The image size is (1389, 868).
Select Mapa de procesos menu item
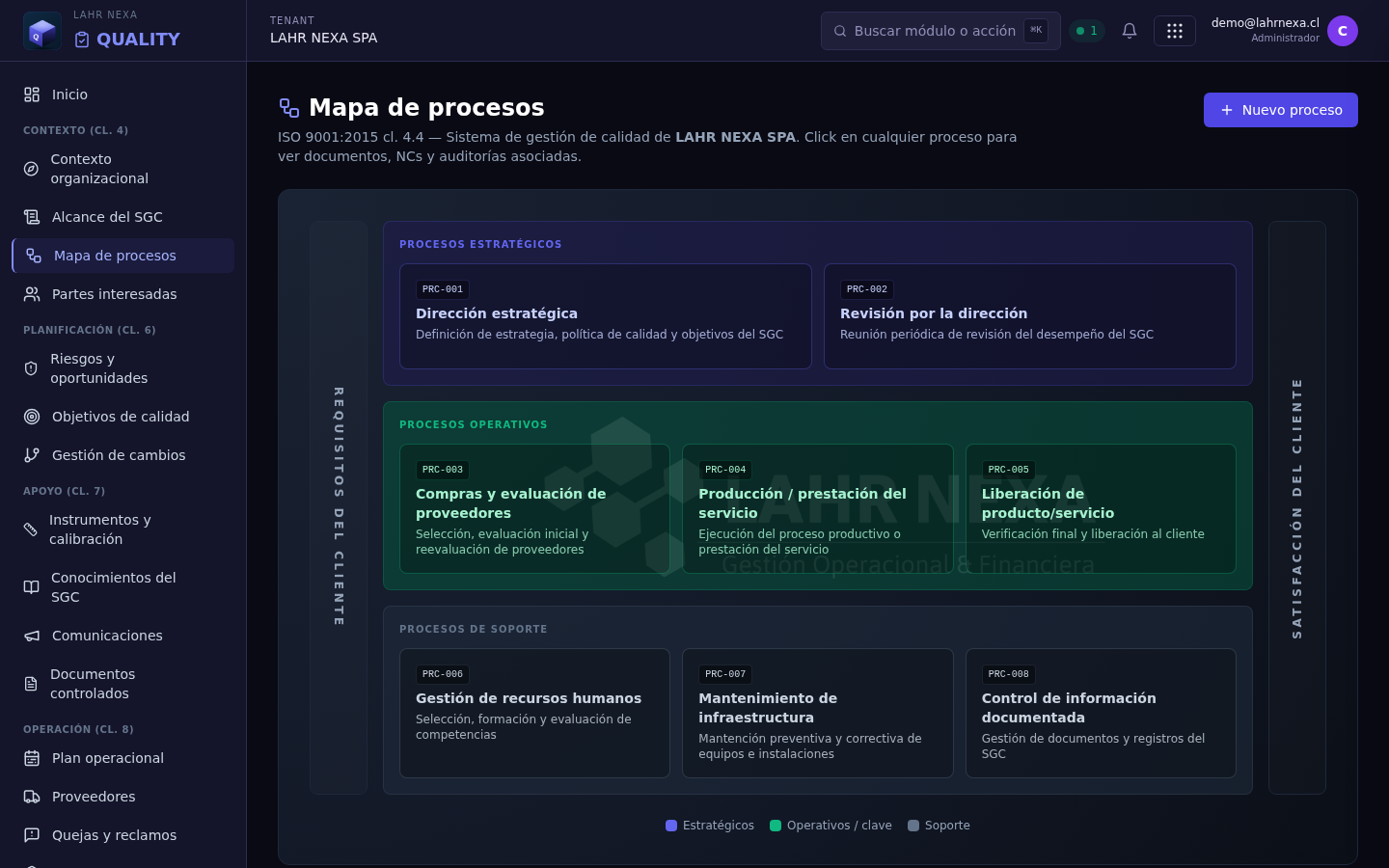(x=123, y=256)
